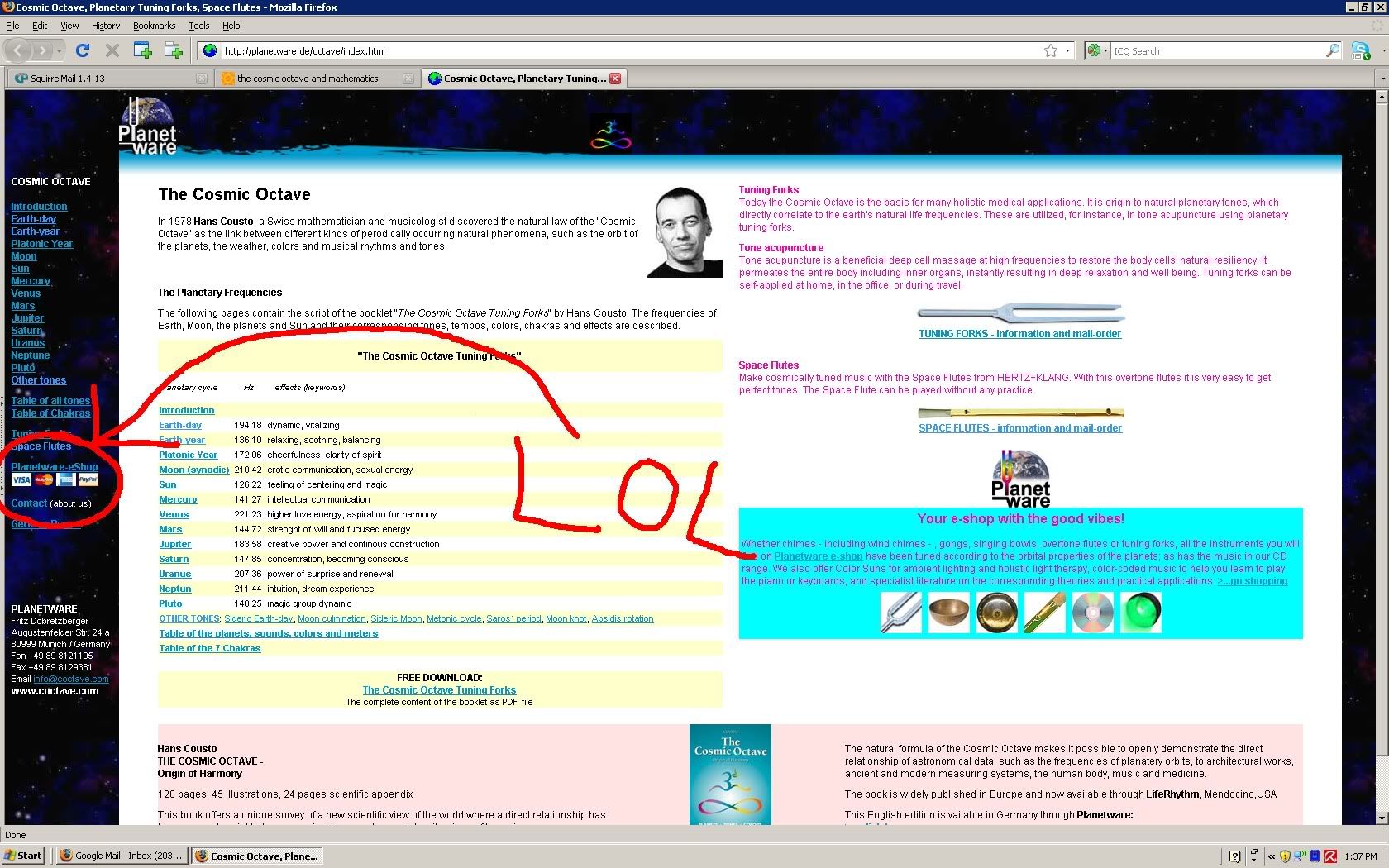Open a new window with the toolbar icon

[x=143, y=50]
